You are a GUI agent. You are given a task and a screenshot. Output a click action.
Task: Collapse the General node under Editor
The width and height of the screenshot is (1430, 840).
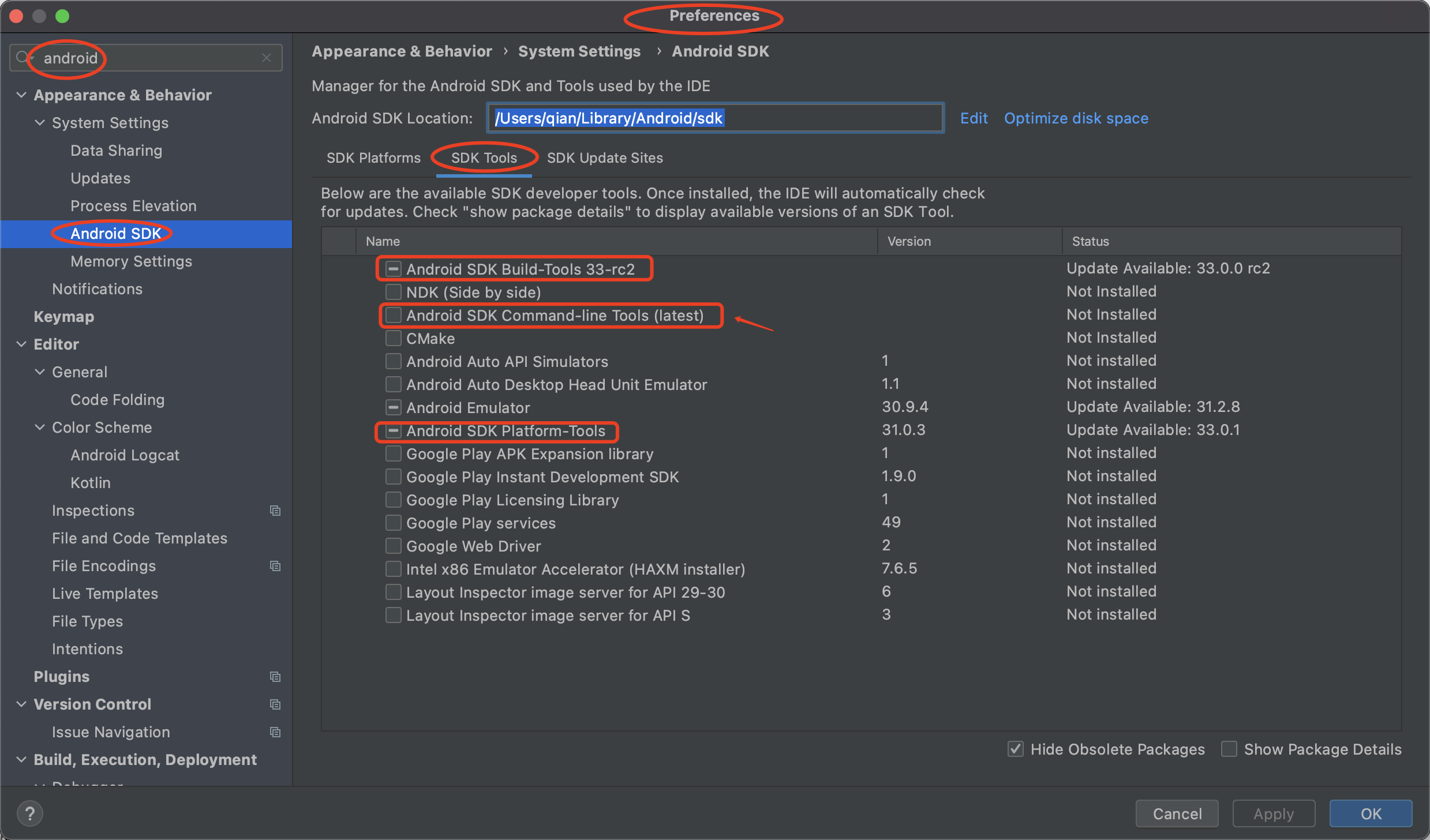(40, 372)
